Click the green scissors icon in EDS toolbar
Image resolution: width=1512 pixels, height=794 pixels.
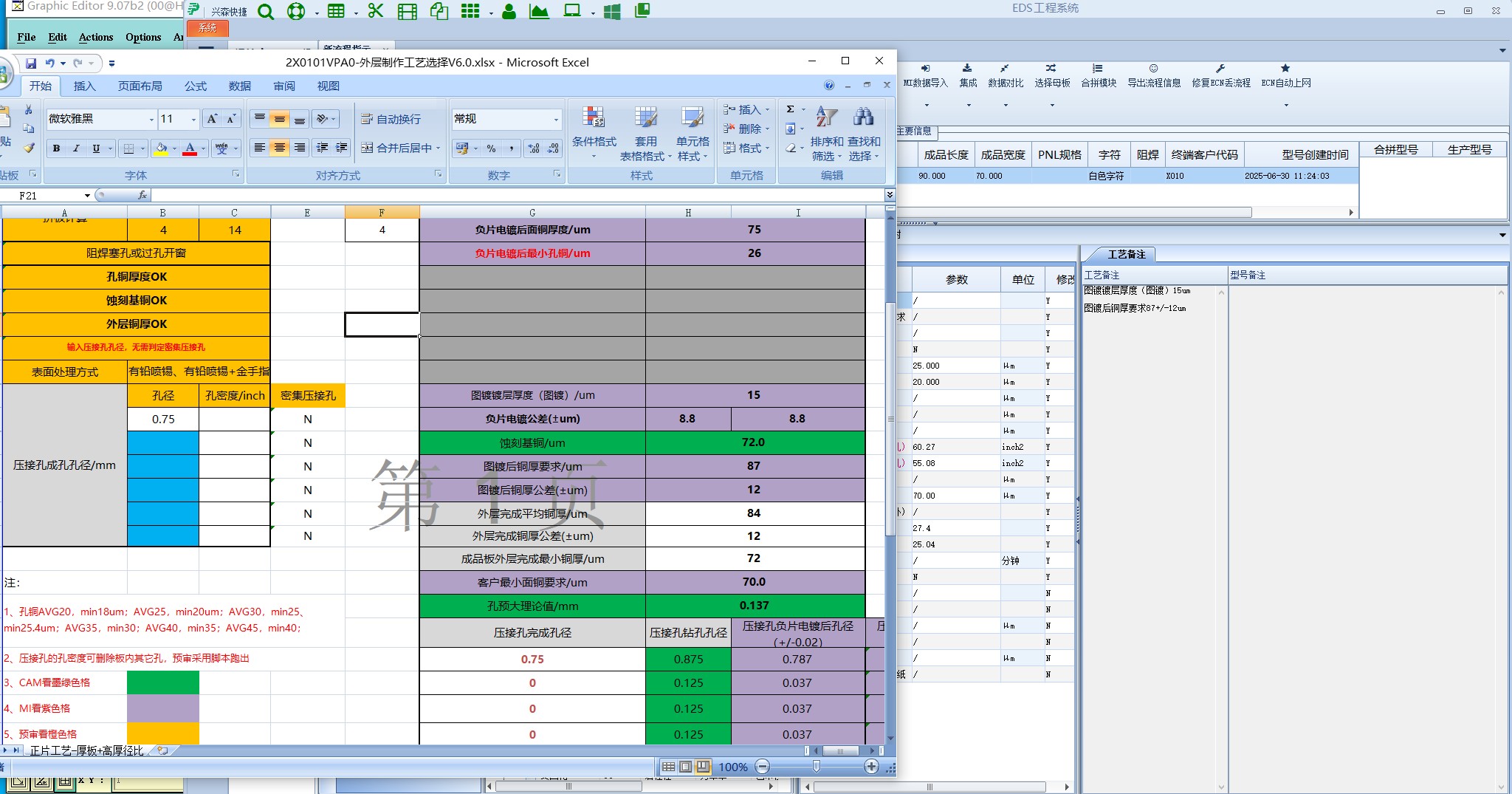pos(376,10)
